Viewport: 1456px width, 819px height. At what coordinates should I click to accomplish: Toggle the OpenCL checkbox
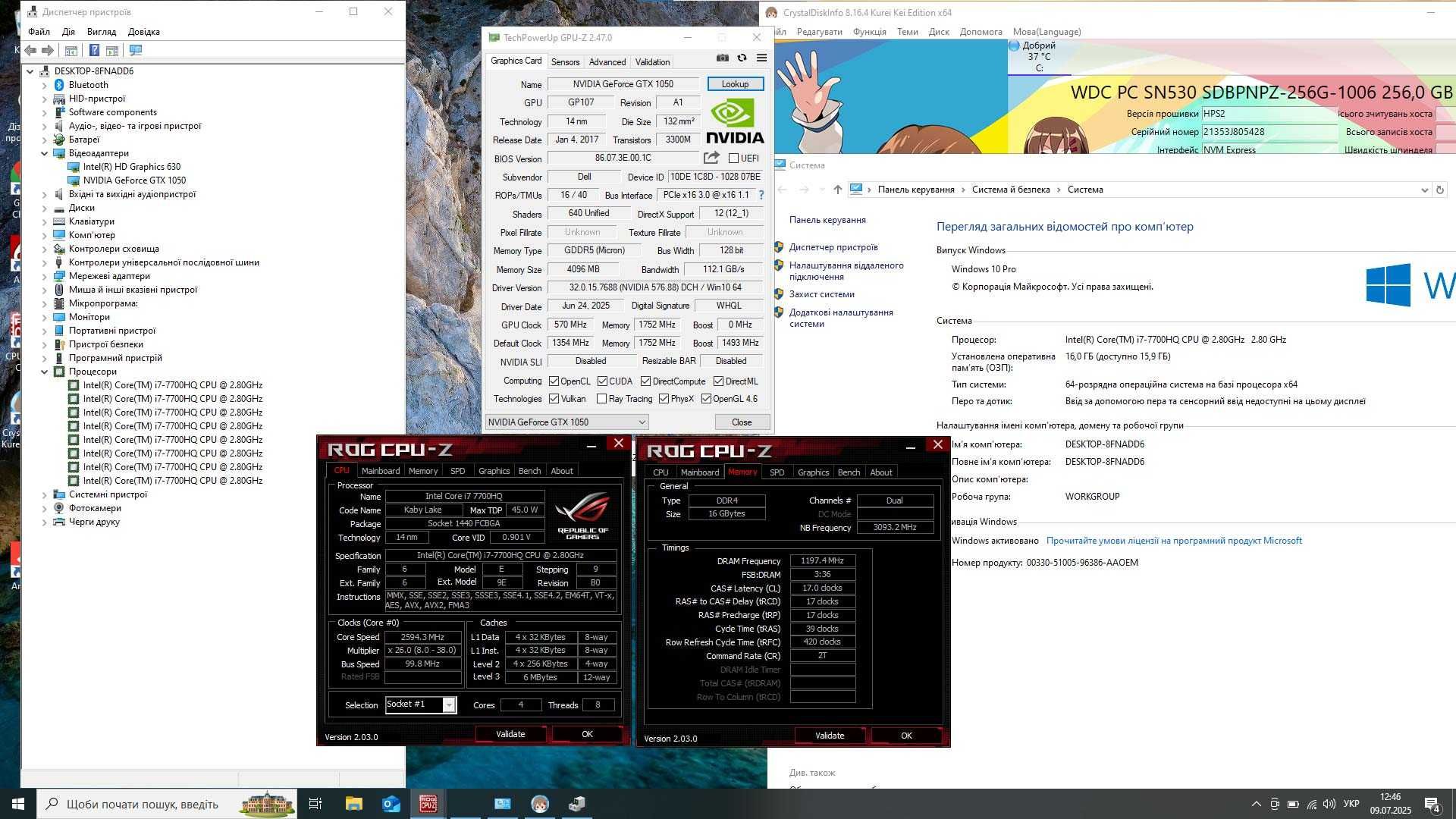554,381
